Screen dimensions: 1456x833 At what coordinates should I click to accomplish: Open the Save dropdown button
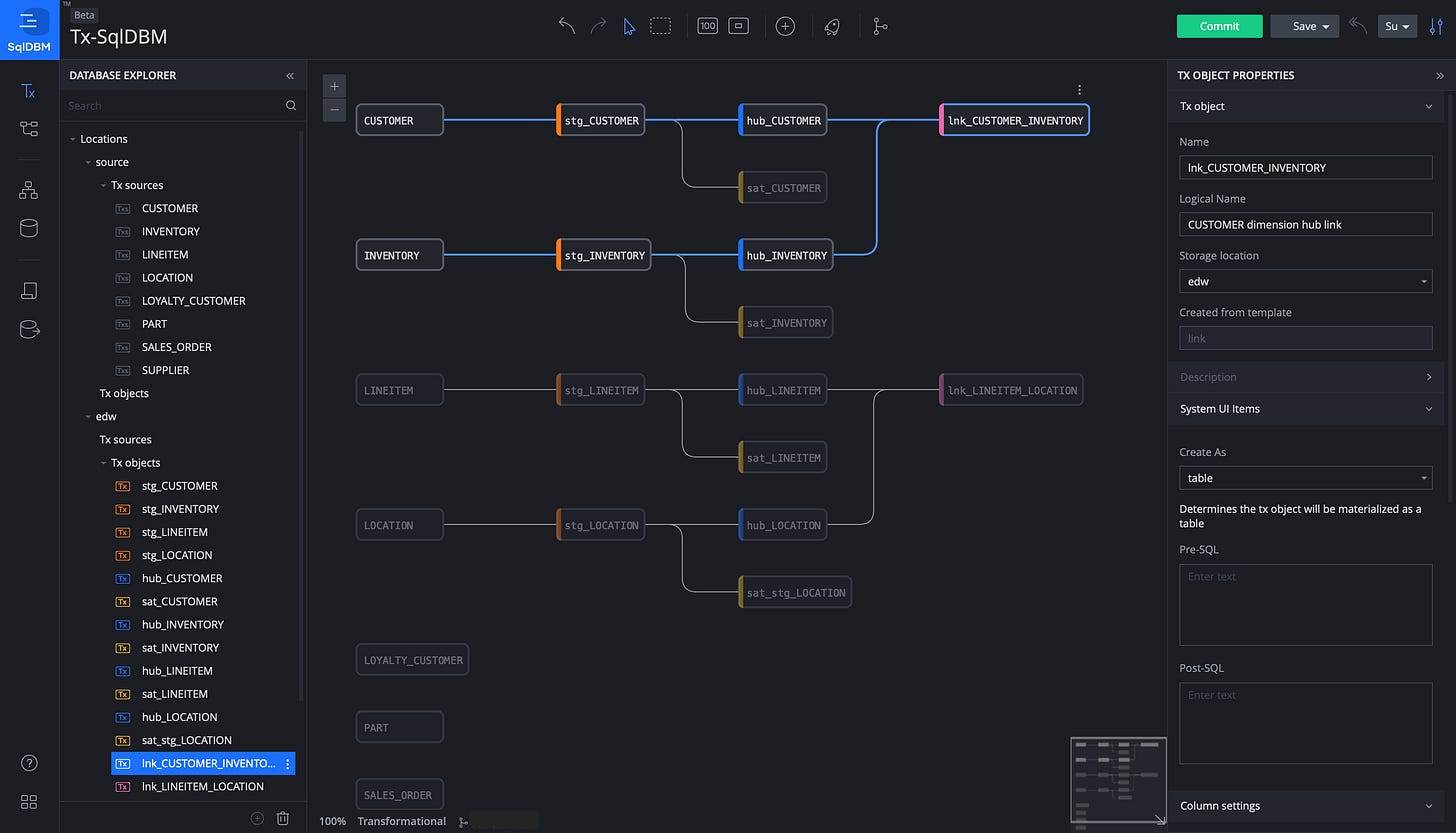click(1304, 26)
